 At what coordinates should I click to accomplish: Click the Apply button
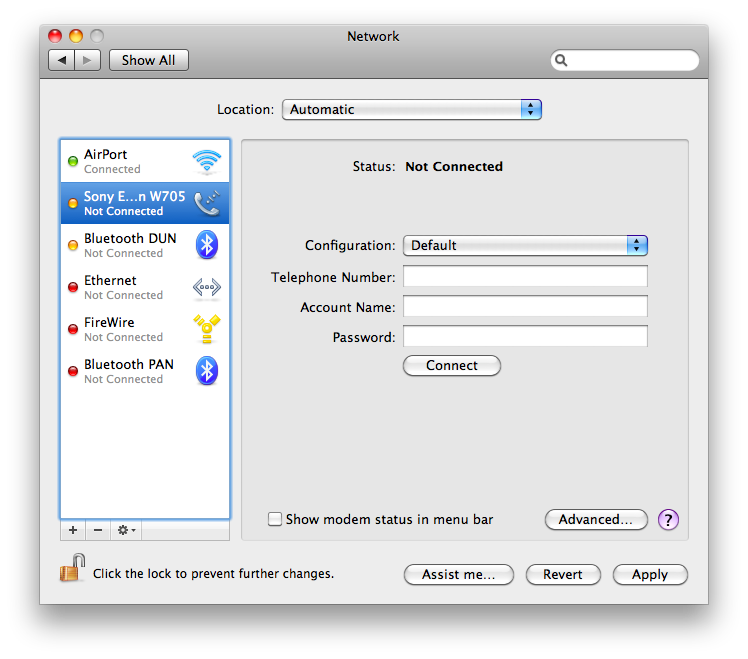650,574
